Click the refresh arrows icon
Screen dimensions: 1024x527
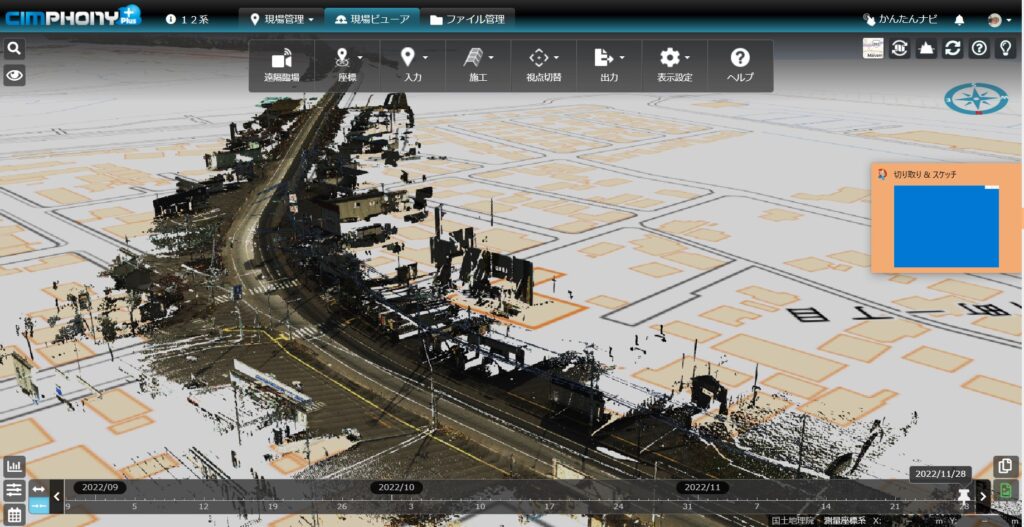pos(952,49)
